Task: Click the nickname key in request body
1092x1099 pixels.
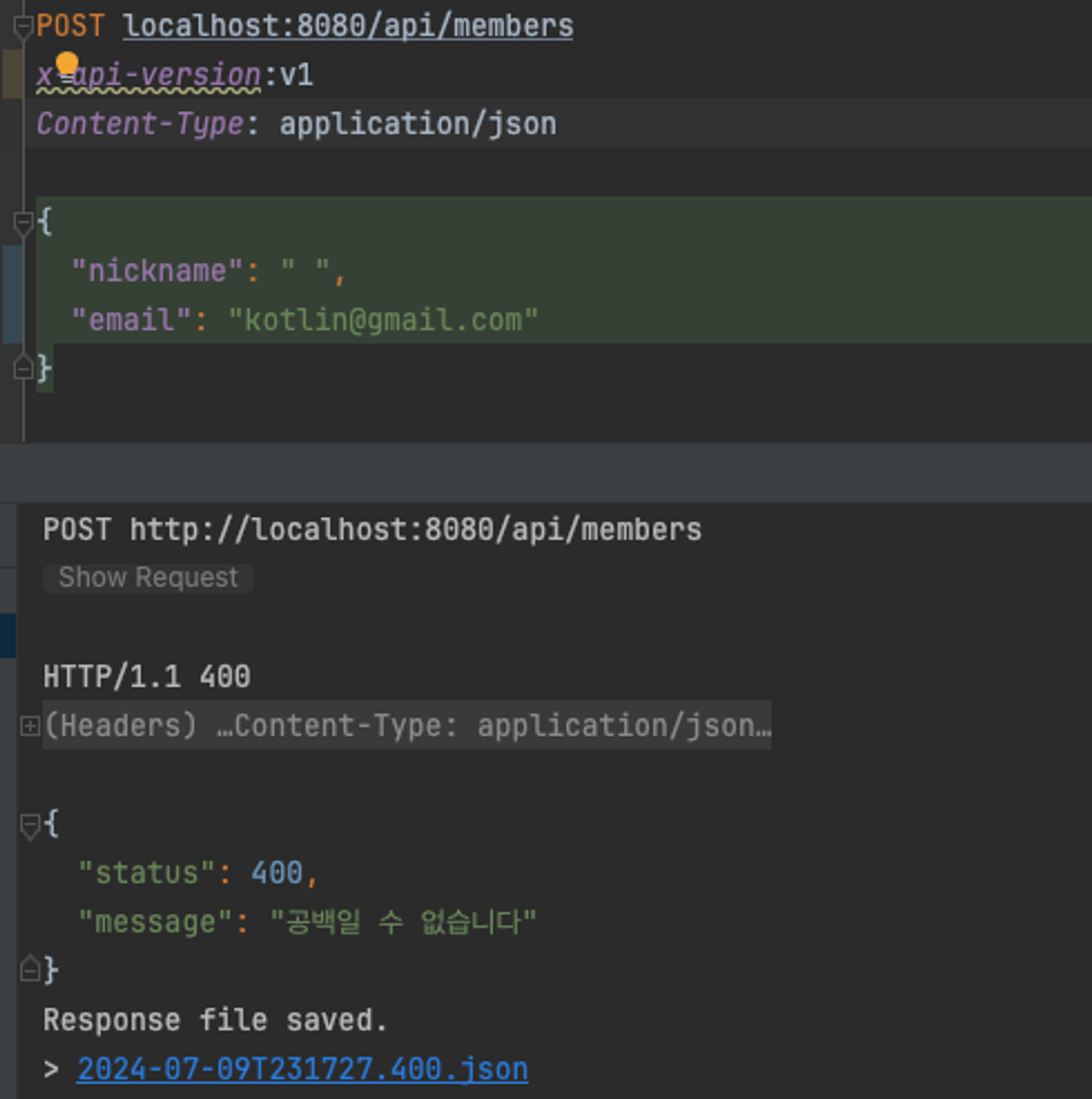Action: pyautogui.click(x=157, y=271)
